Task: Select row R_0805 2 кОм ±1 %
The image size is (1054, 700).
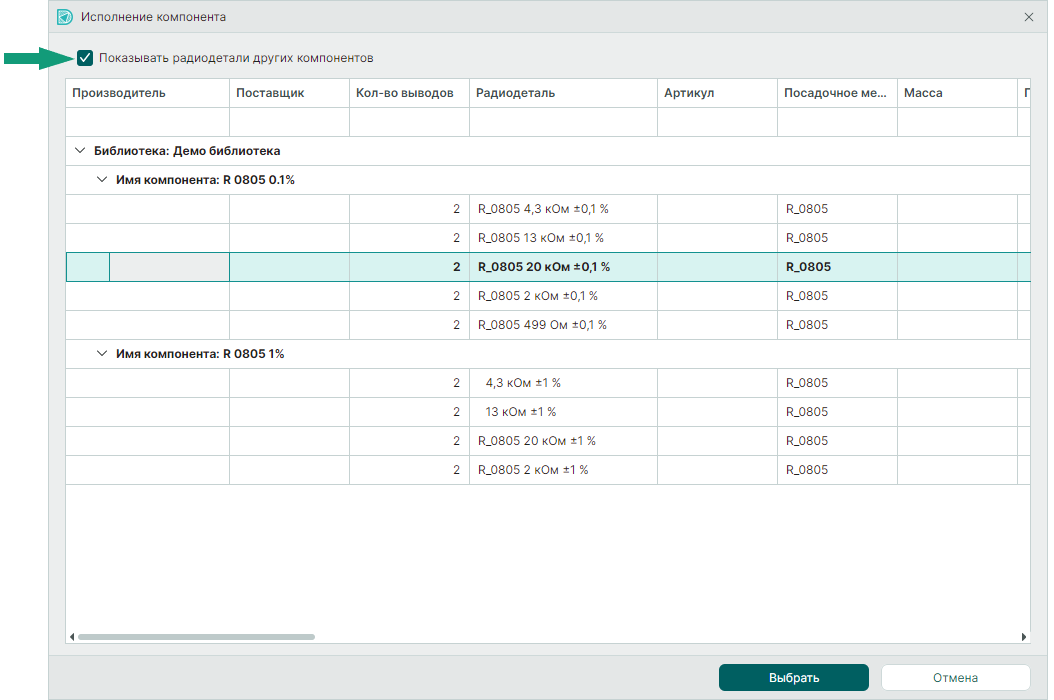Action: (x=548, y=469)
